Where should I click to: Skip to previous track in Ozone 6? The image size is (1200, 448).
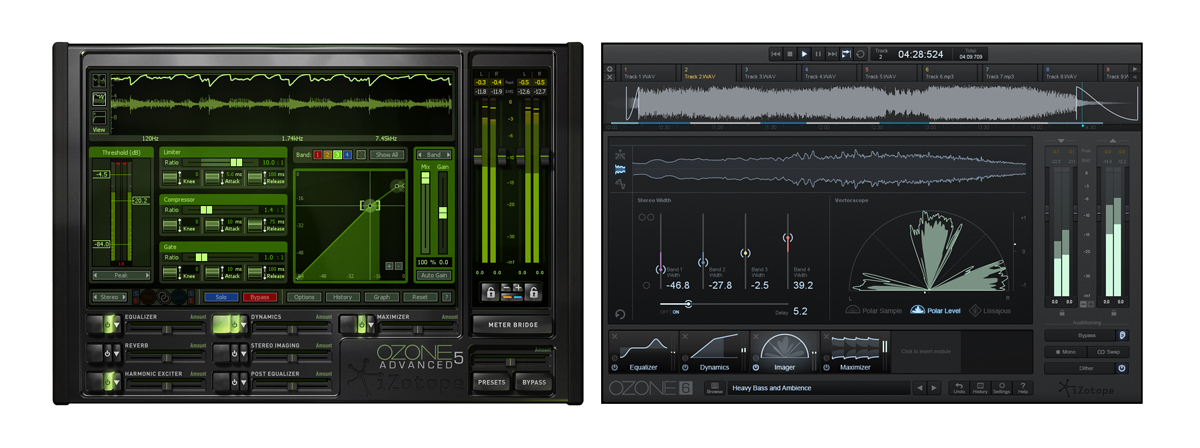[x=775, y=54]
